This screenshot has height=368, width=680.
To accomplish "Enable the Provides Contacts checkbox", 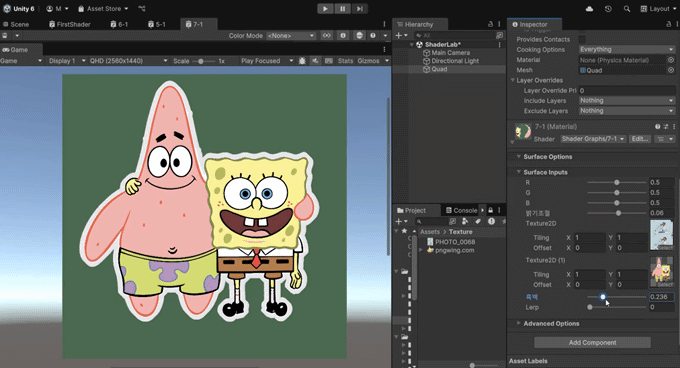I will 582,39.
